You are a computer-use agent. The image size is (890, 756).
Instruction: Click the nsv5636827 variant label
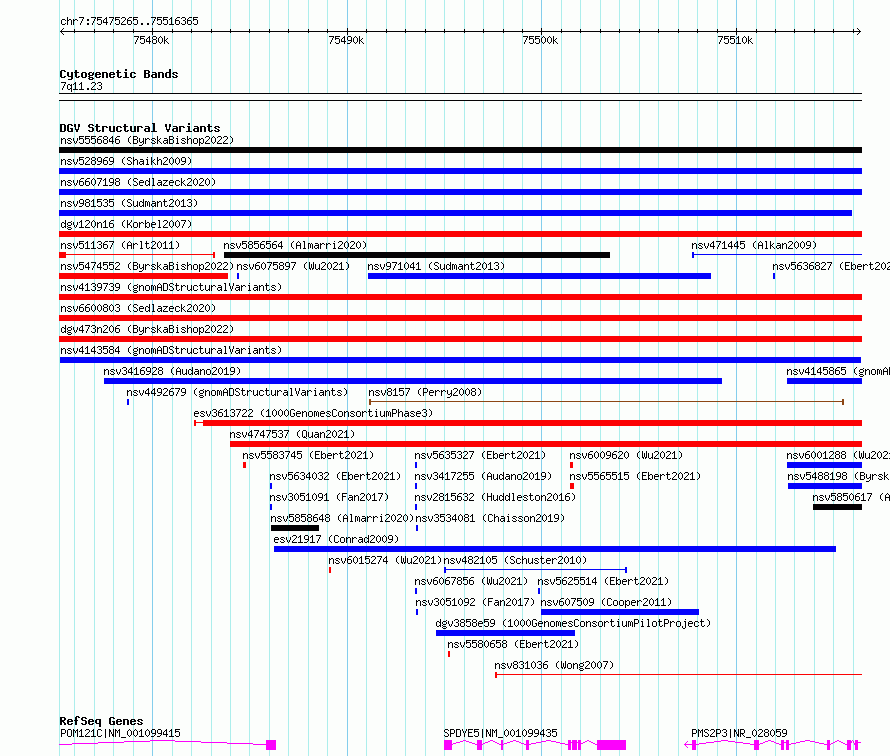pos(831,266)
